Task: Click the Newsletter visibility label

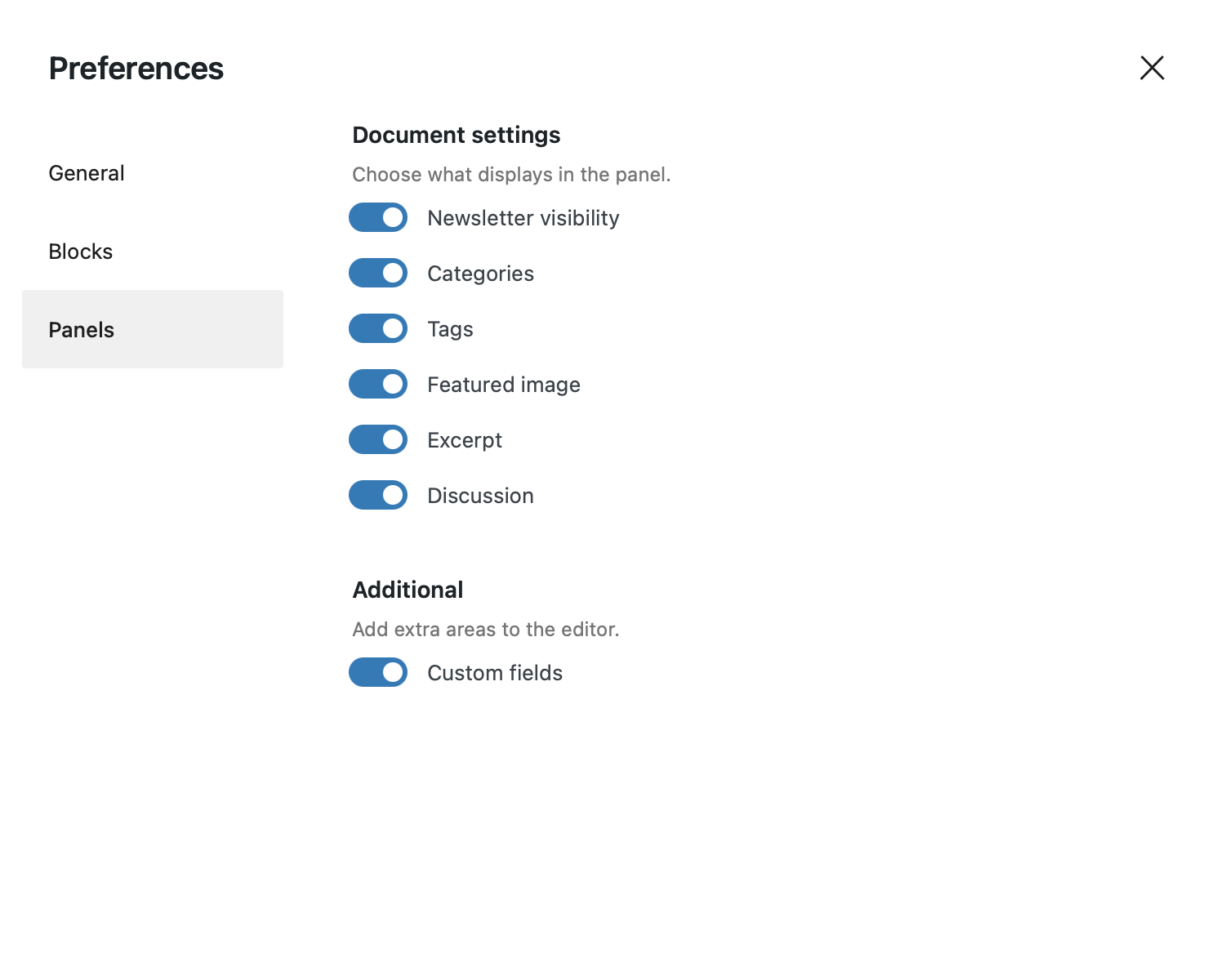Action: (523, 217)
